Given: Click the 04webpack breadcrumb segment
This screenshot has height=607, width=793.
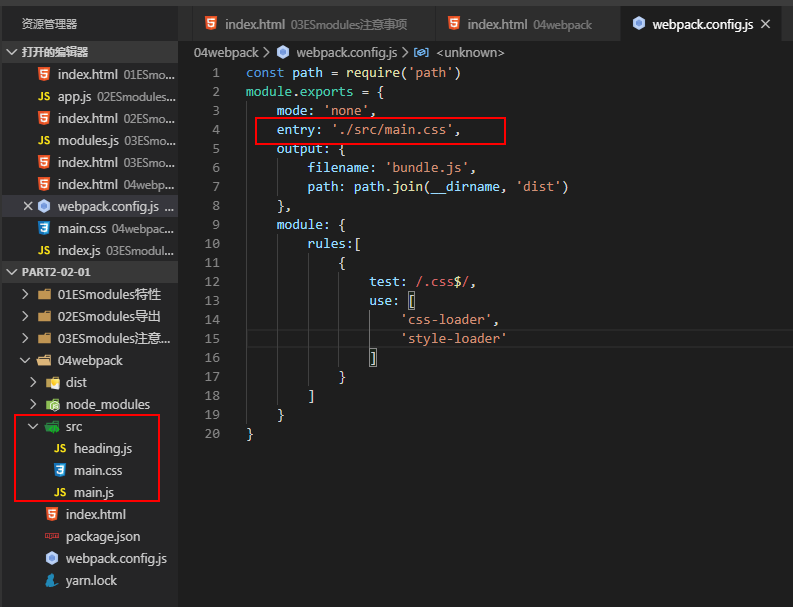Looking at the screenshot, I should click(x=226, y=53).
